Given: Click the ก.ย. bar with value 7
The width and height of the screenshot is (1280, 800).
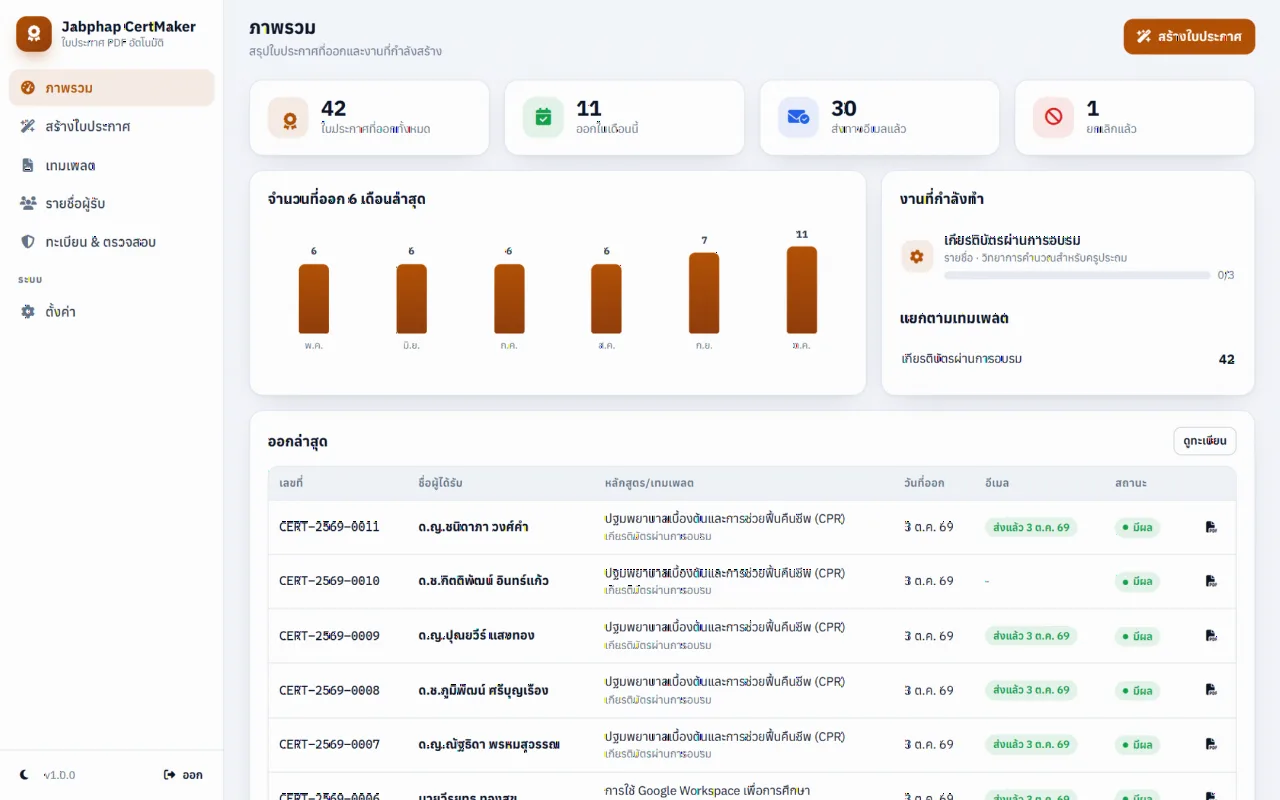Looking at the screenshot, I should tap(704, 293).
